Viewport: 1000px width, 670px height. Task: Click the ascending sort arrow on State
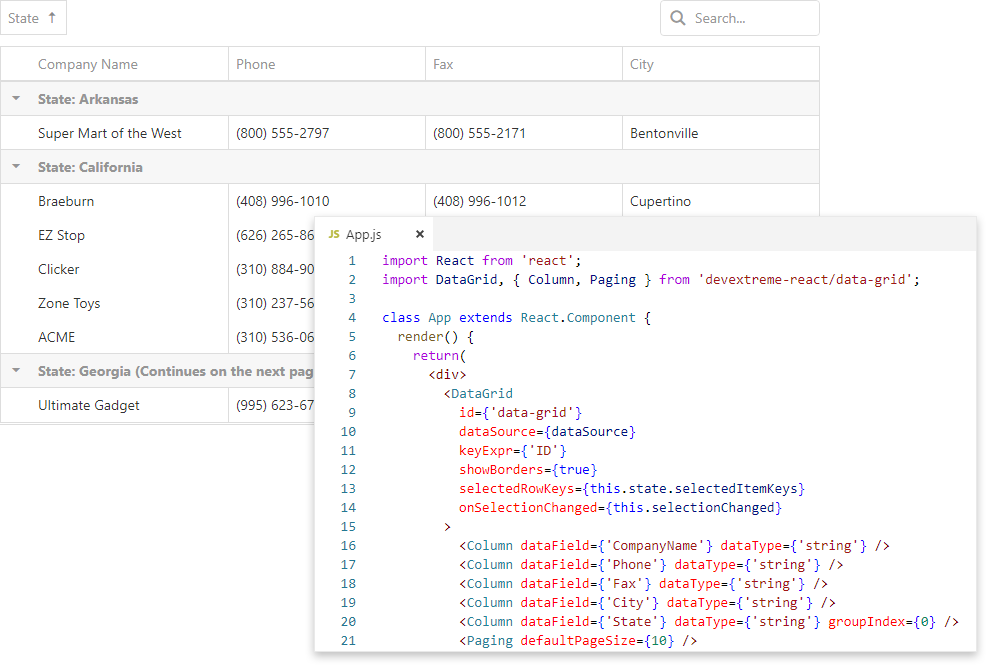tap(52, 18)
